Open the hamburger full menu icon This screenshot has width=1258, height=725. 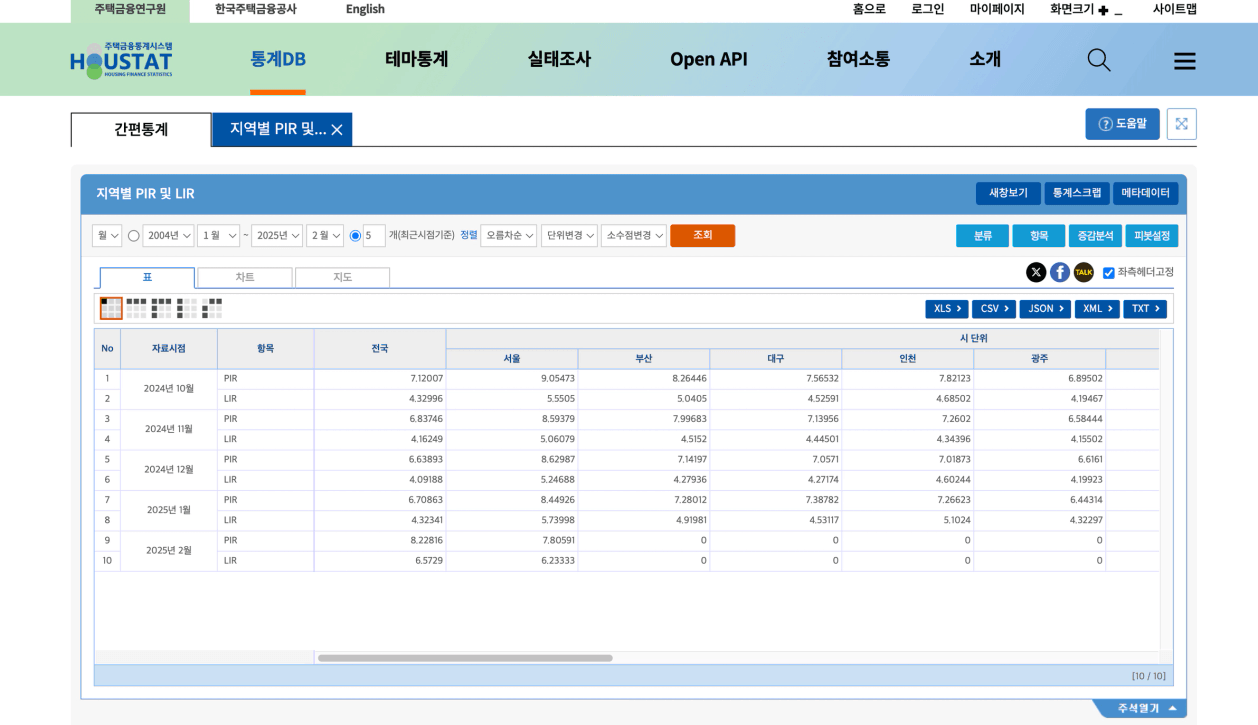tap(1185, 61)
